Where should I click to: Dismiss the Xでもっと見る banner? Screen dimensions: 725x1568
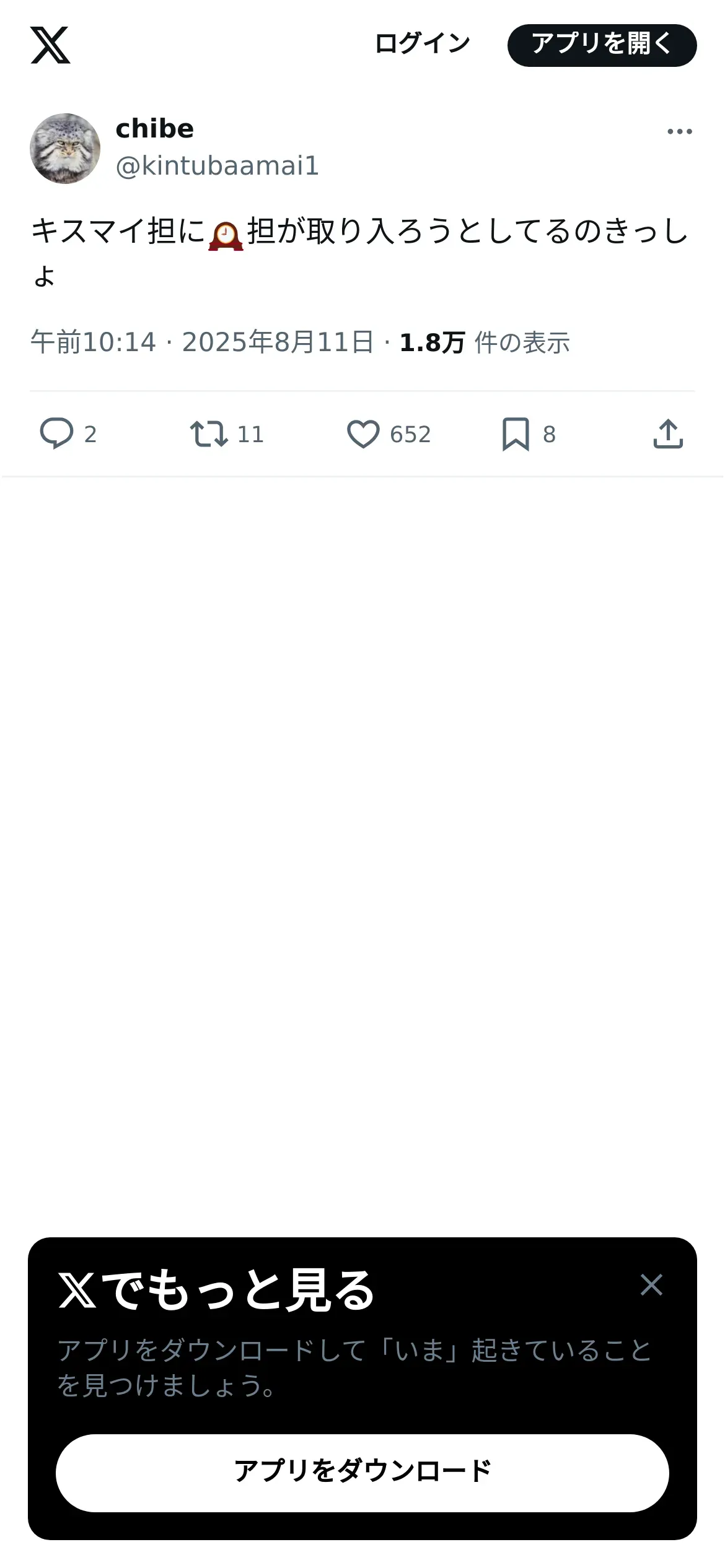651,1285
